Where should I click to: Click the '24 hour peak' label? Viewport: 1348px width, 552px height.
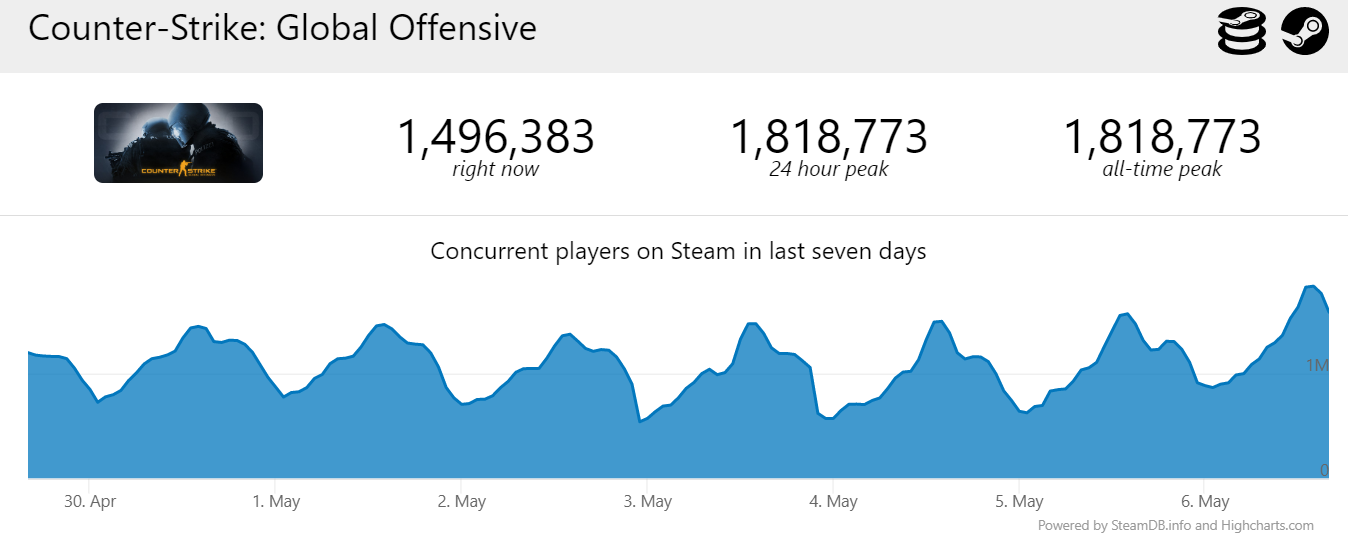click(828, 169)
